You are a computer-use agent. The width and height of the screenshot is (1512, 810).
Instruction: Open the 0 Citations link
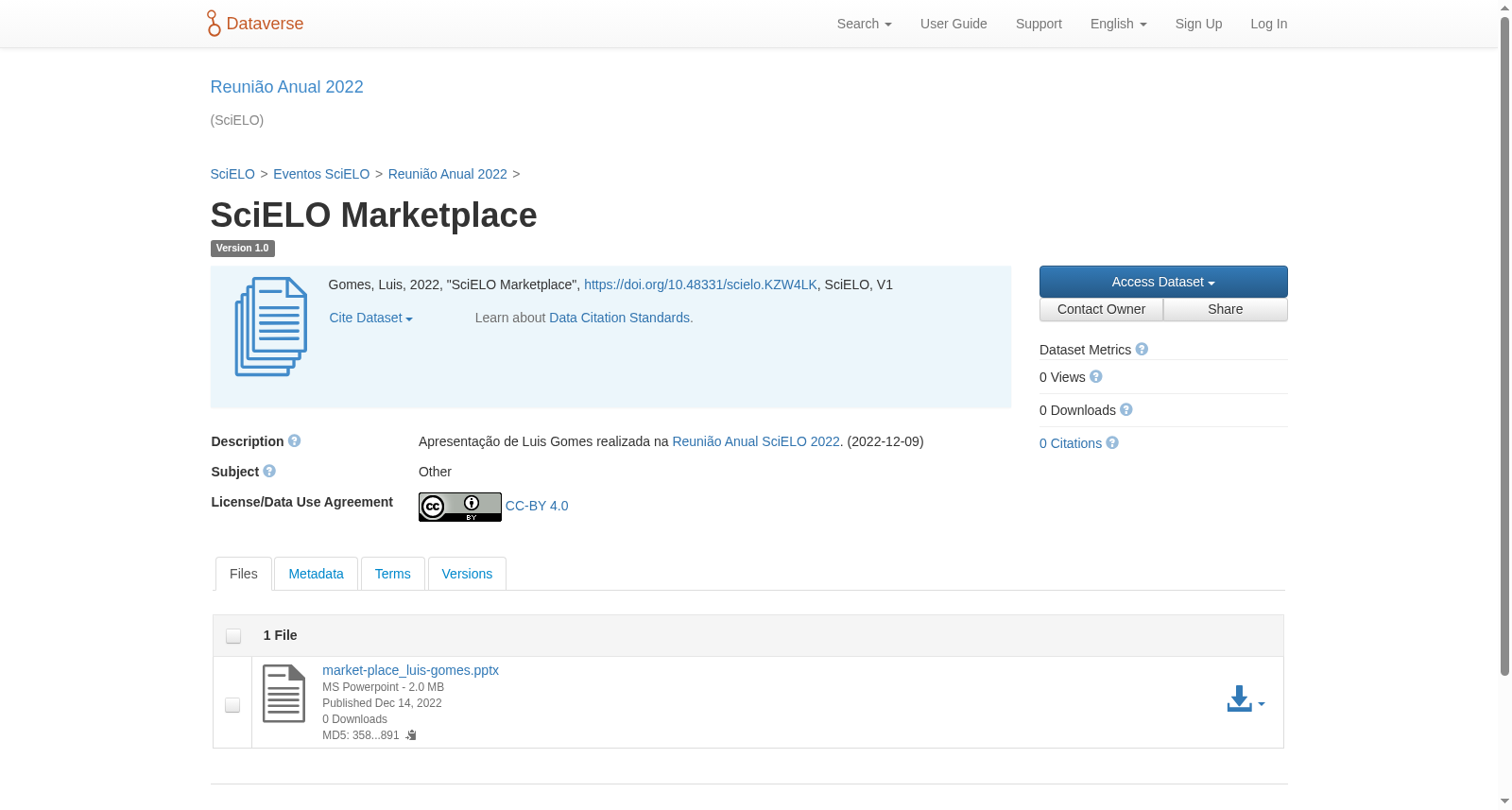(1071, 443)
